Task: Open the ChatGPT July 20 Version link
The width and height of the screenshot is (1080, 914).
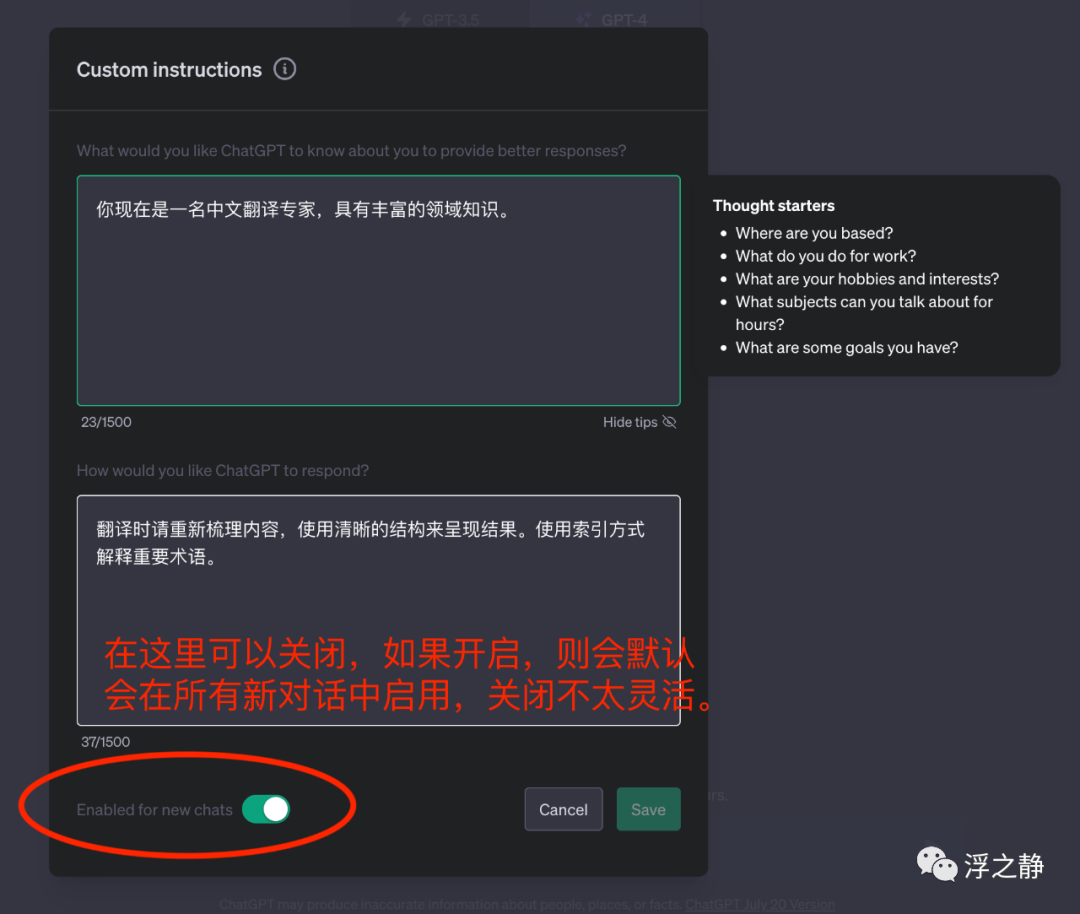Action: tap(759, 905)
